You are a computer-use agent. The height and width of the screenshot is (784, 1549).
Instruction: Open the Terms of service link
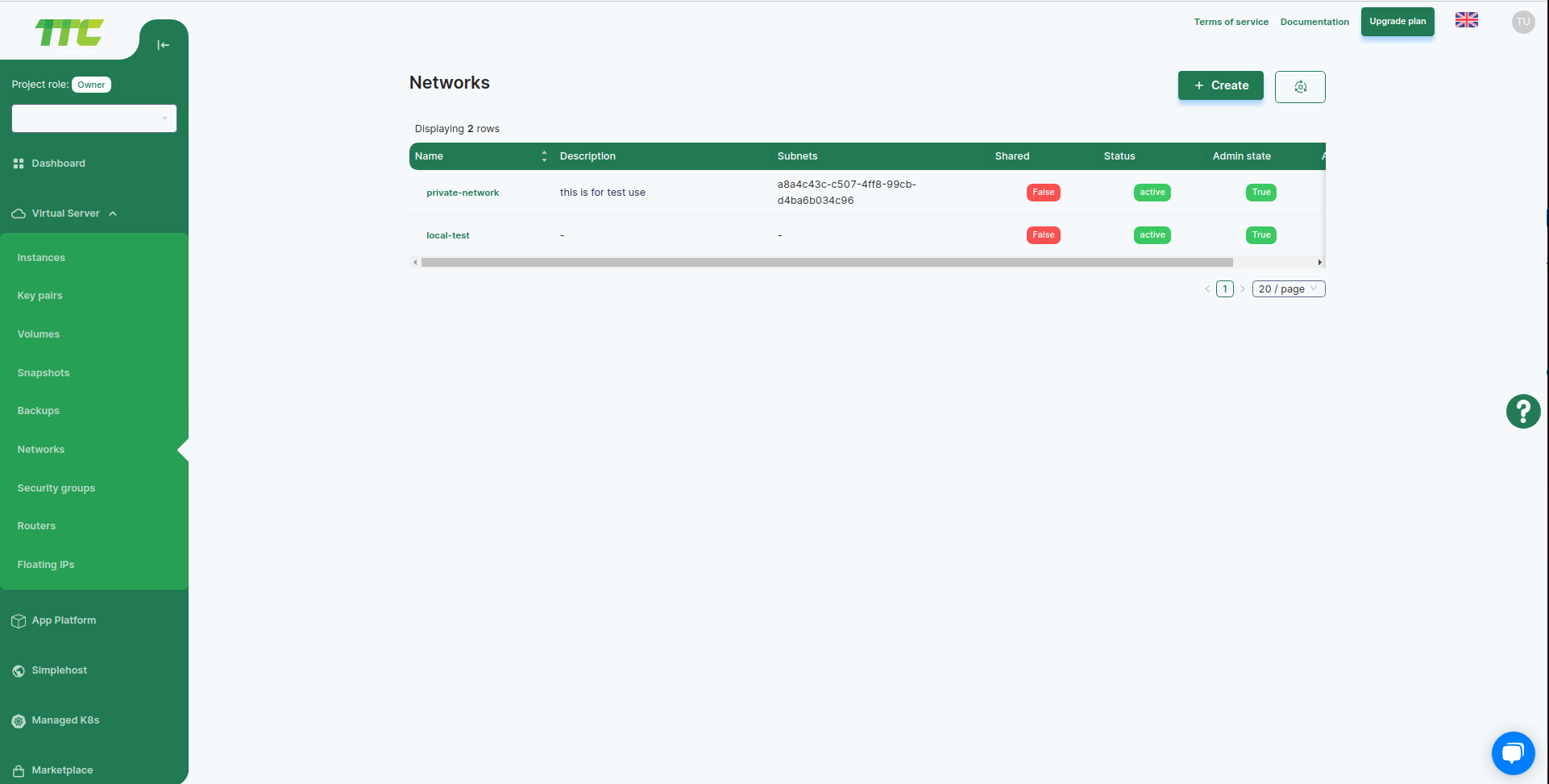(1231, 22)
